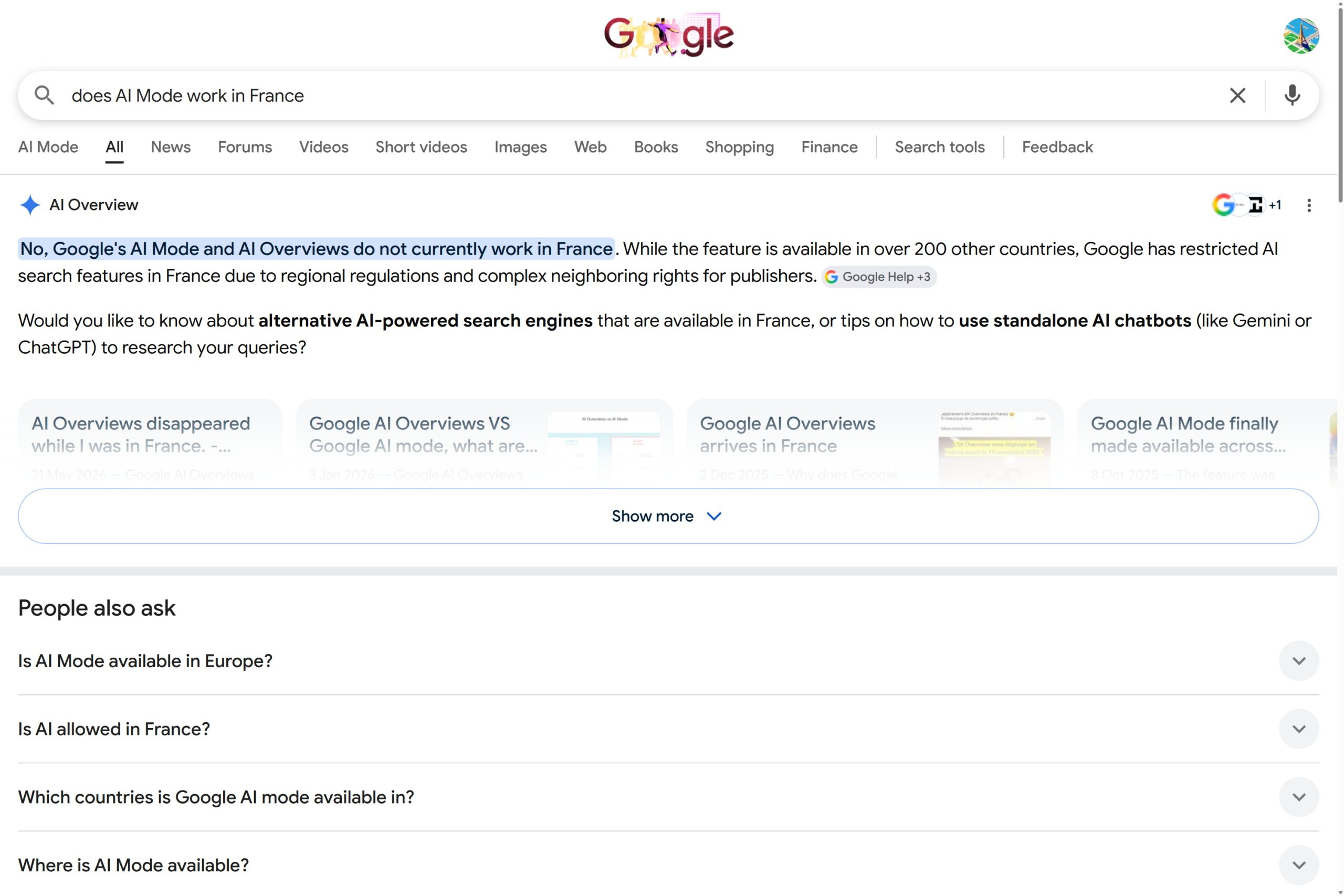This screenshot has height=896, width=1344.
Task: Click the Feedback link
Action: click(1057, 147)
